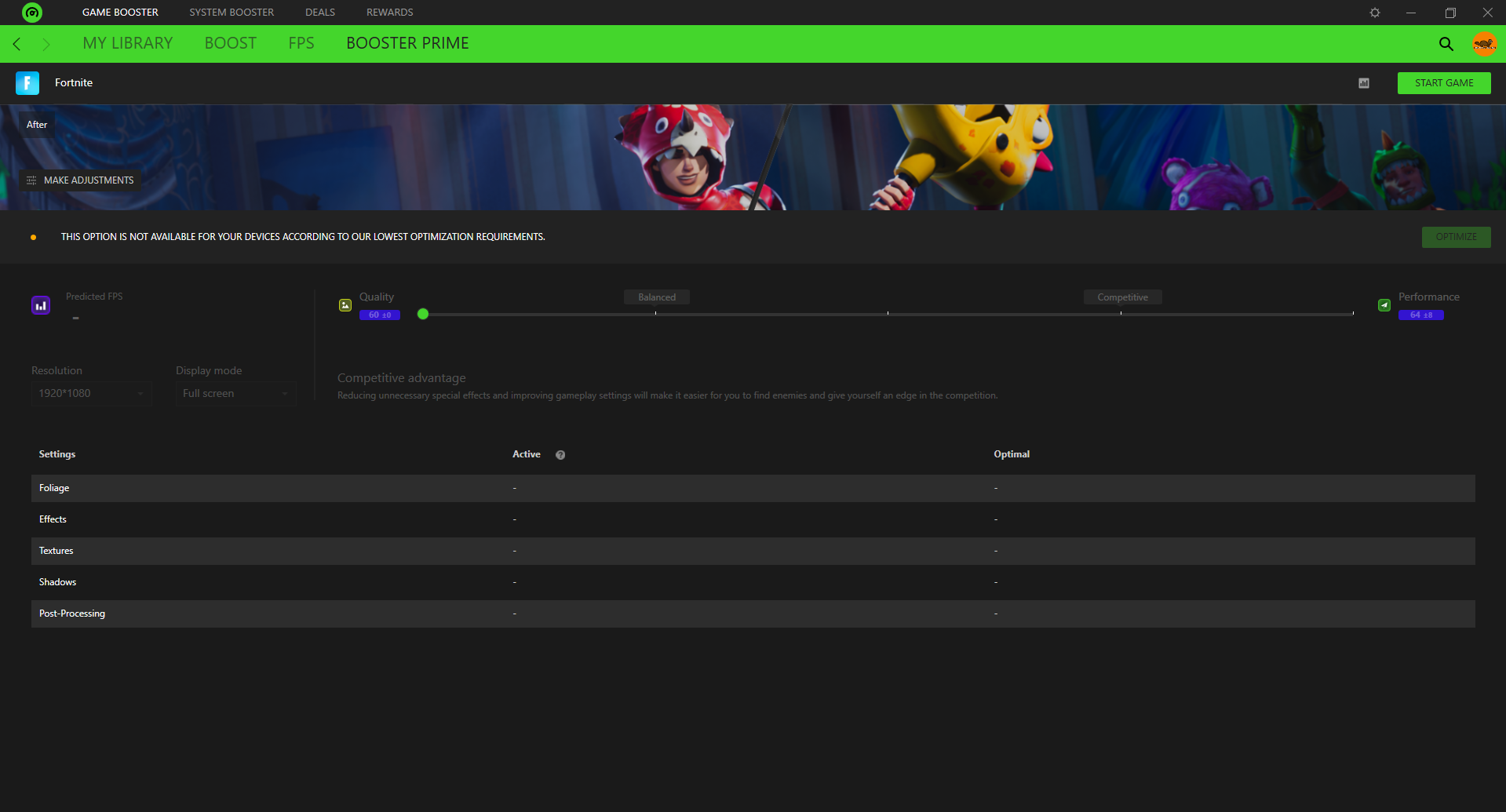Click the Quality 60 FPS badge
Image resolution: width=1506 pixels, height=812 pixels.
pyautogui.click(x=380, y=315)
